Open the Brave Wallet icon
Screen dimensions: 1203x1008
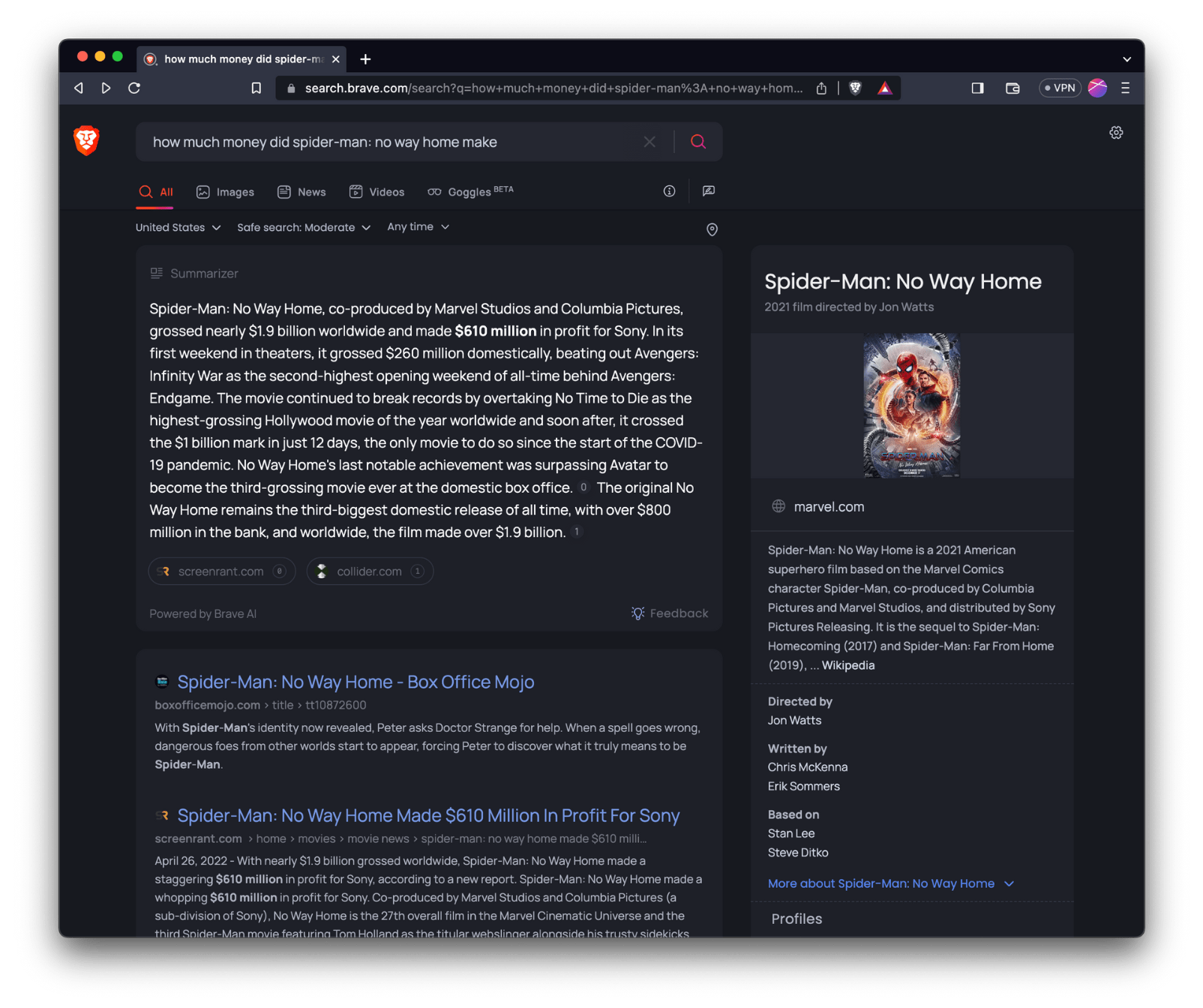click(1012, 88)
